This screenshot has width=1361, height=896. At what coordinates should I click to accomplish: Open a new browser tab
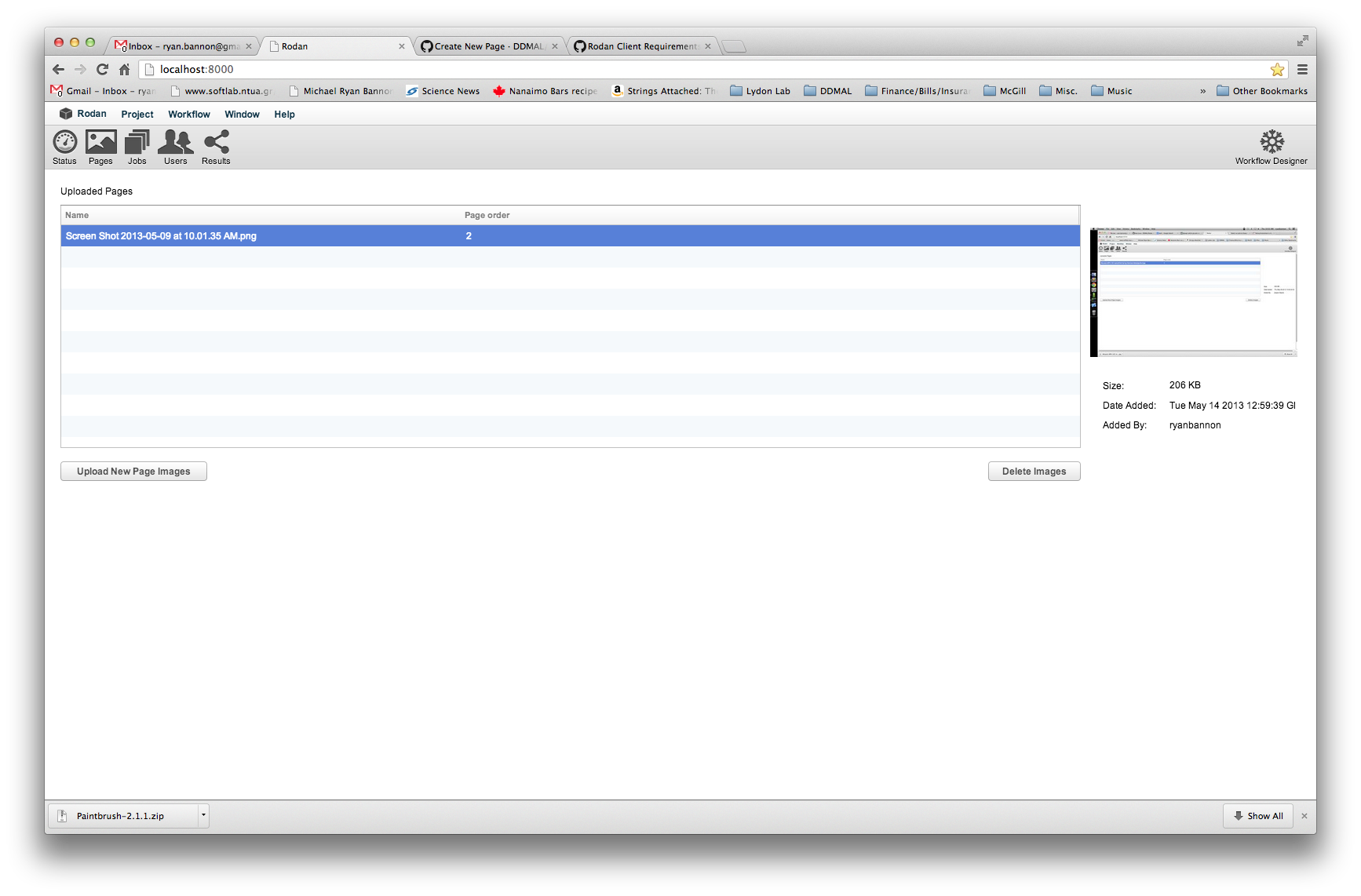tap(734, 46)
